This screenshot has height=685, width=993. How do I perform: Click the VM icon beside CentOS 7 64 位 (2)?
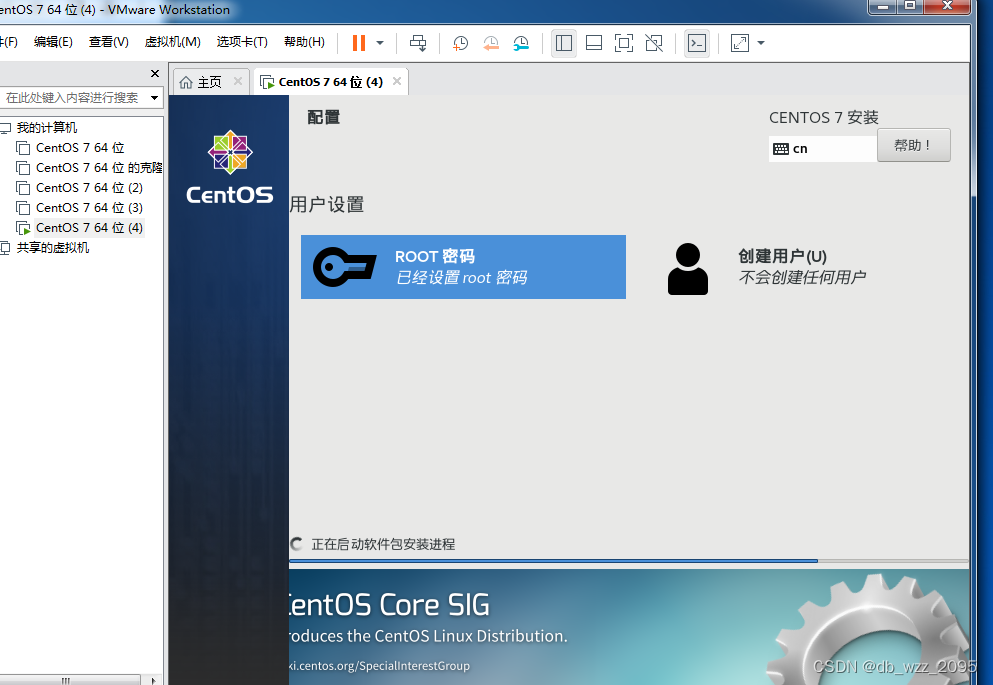pos(23,188)
